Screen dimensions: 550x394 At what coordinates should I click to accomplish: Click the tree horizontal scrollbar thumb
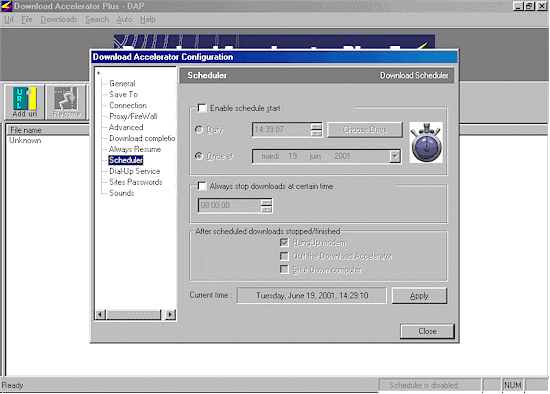pos(134,314)
